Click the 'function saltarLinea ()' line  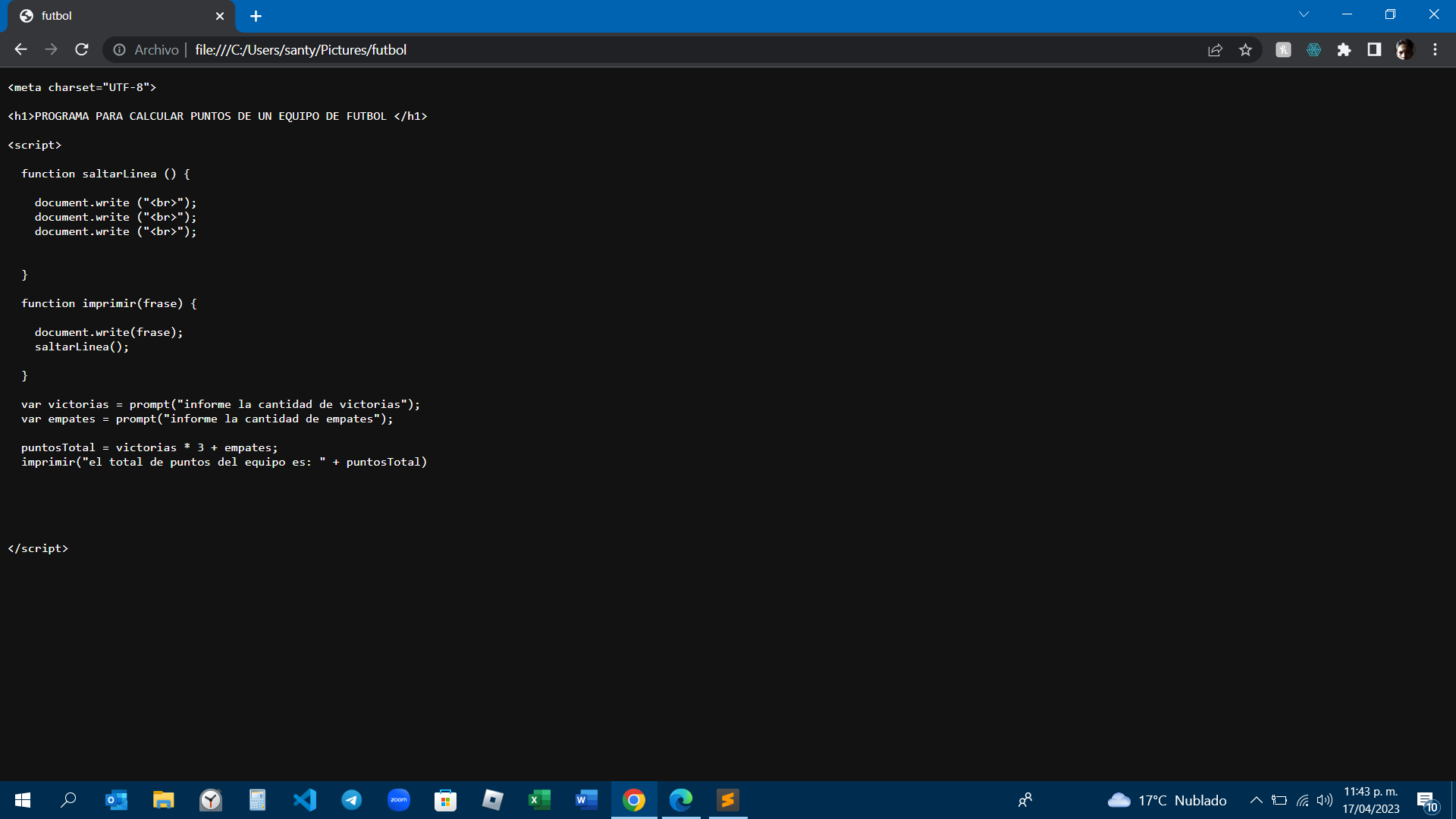click(x=105, y=174)
